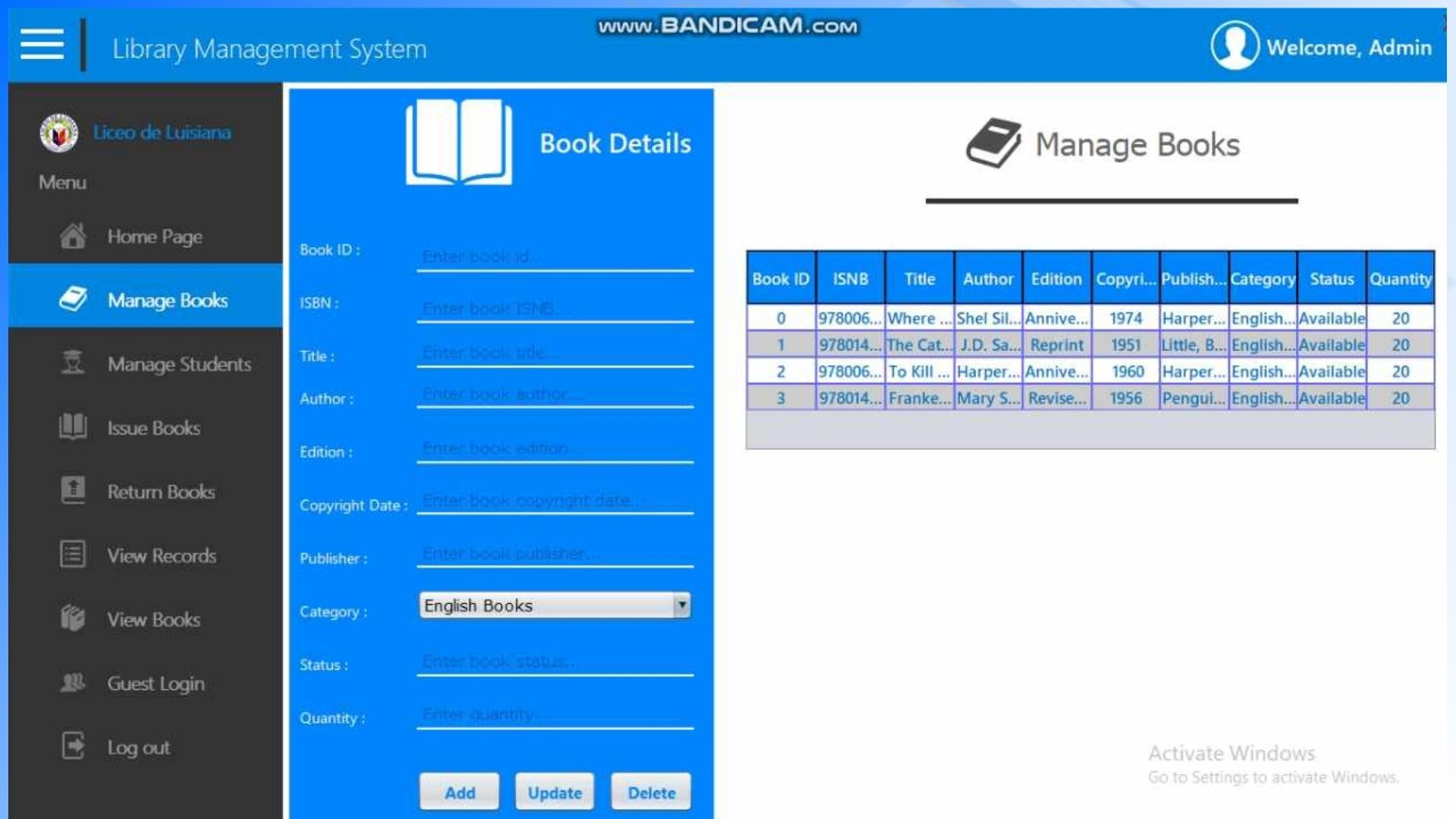Open the hamburger menu at top left
The width and height of the screenshot is (1456, 819).
42,43
